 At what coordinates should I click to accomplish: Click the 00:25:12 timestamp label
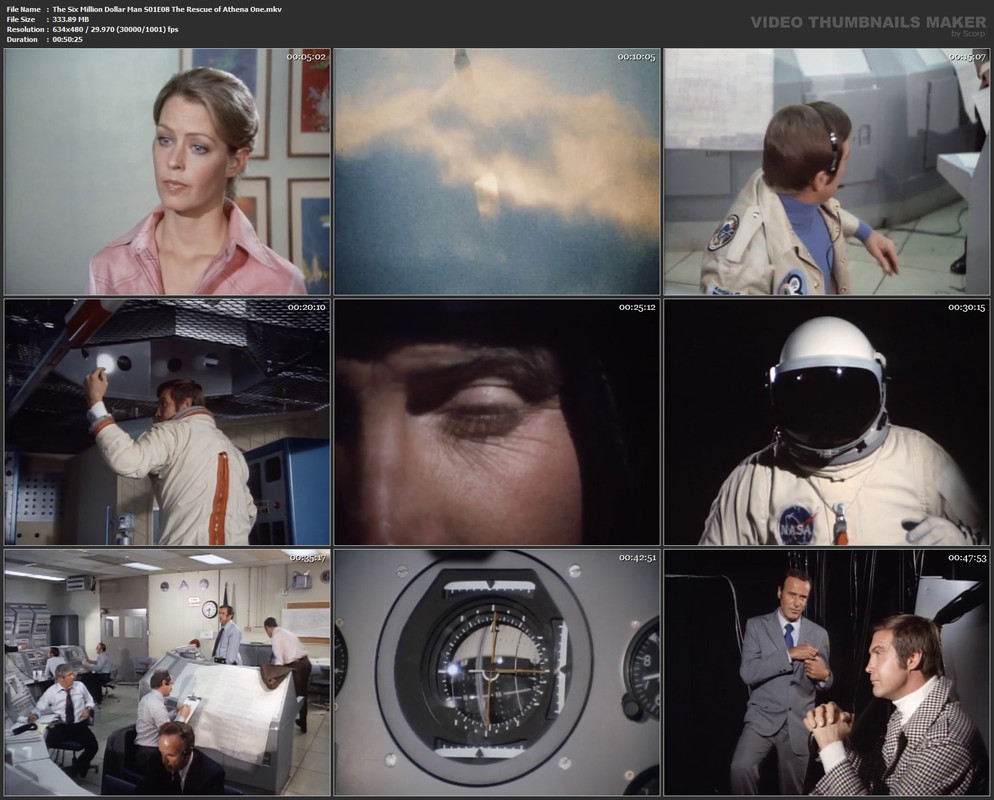click(x=637, y=307)
